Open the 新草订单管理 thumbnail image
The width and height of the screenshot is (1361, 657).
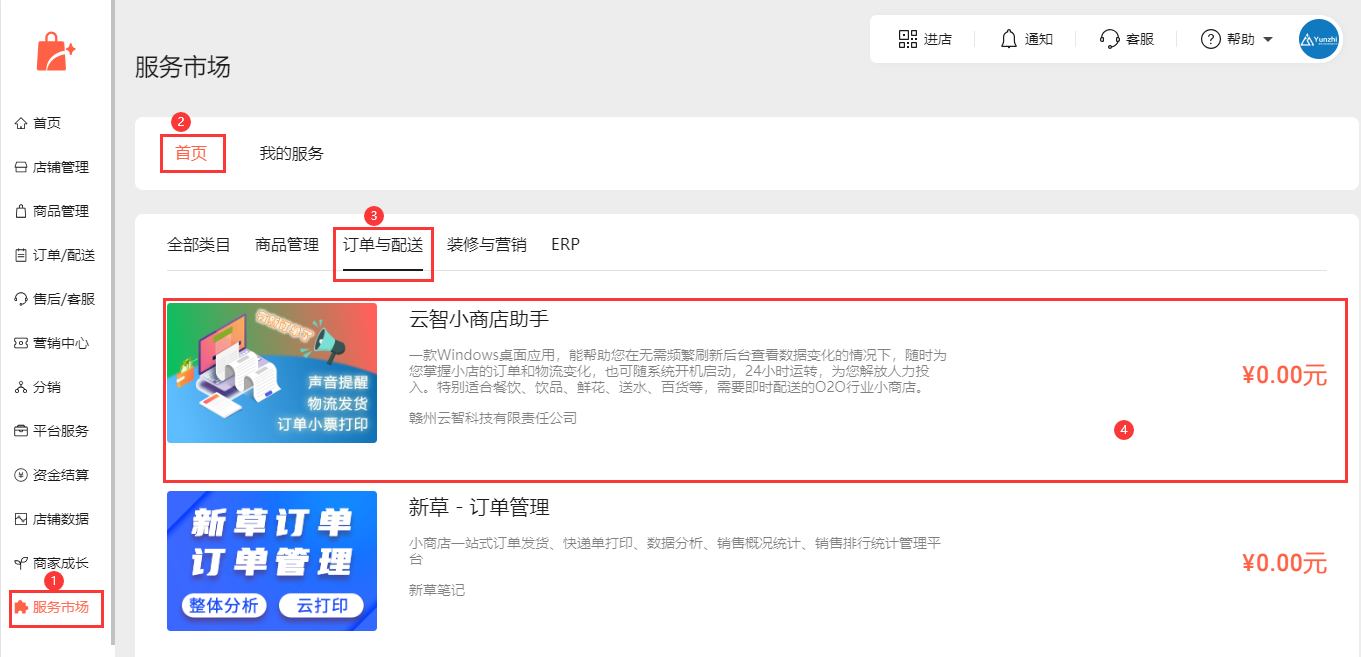click(272, 561)
